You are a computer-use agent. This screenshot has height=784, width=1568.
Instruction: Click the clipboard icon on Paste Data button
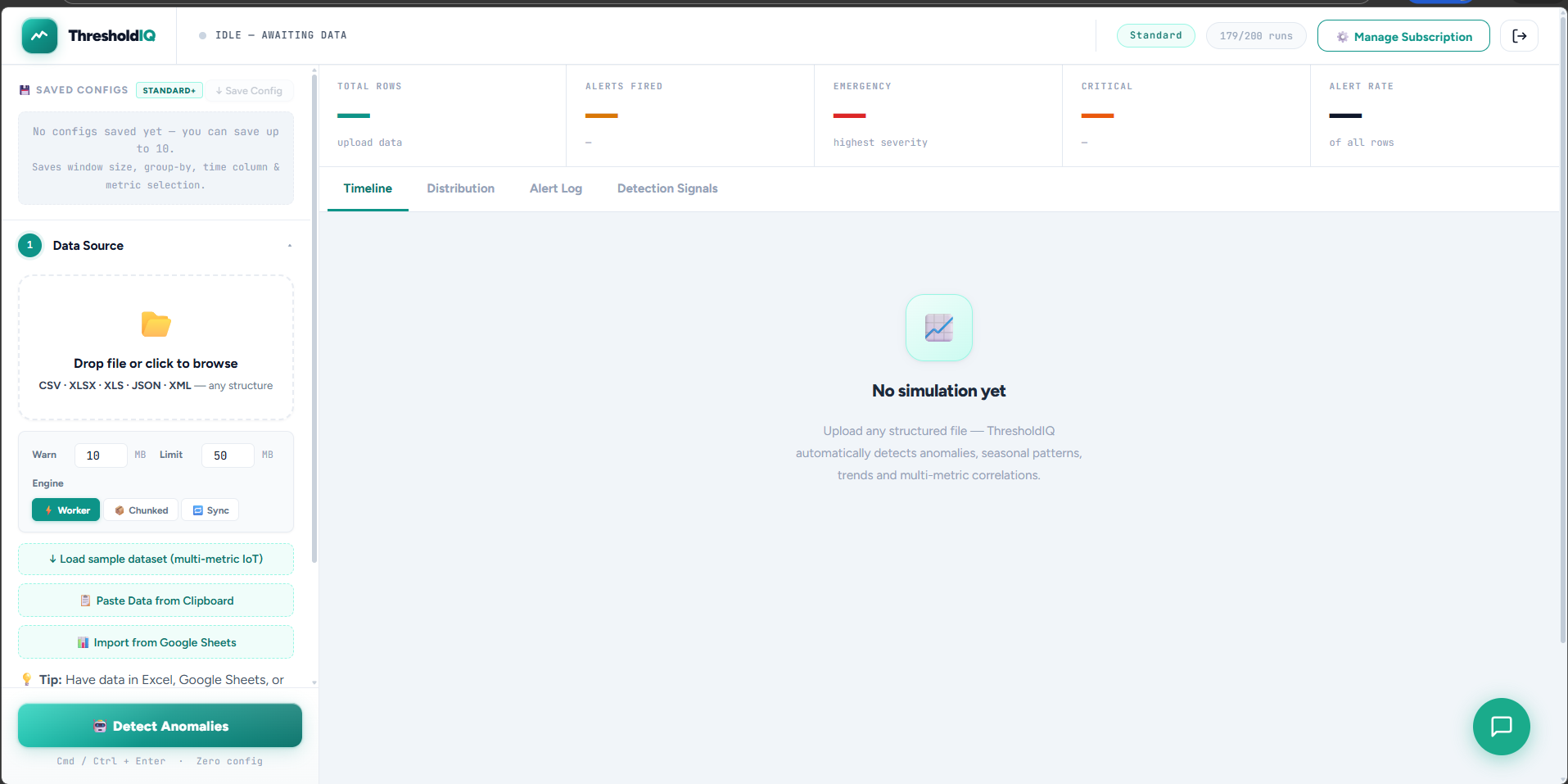coord(84,600)
